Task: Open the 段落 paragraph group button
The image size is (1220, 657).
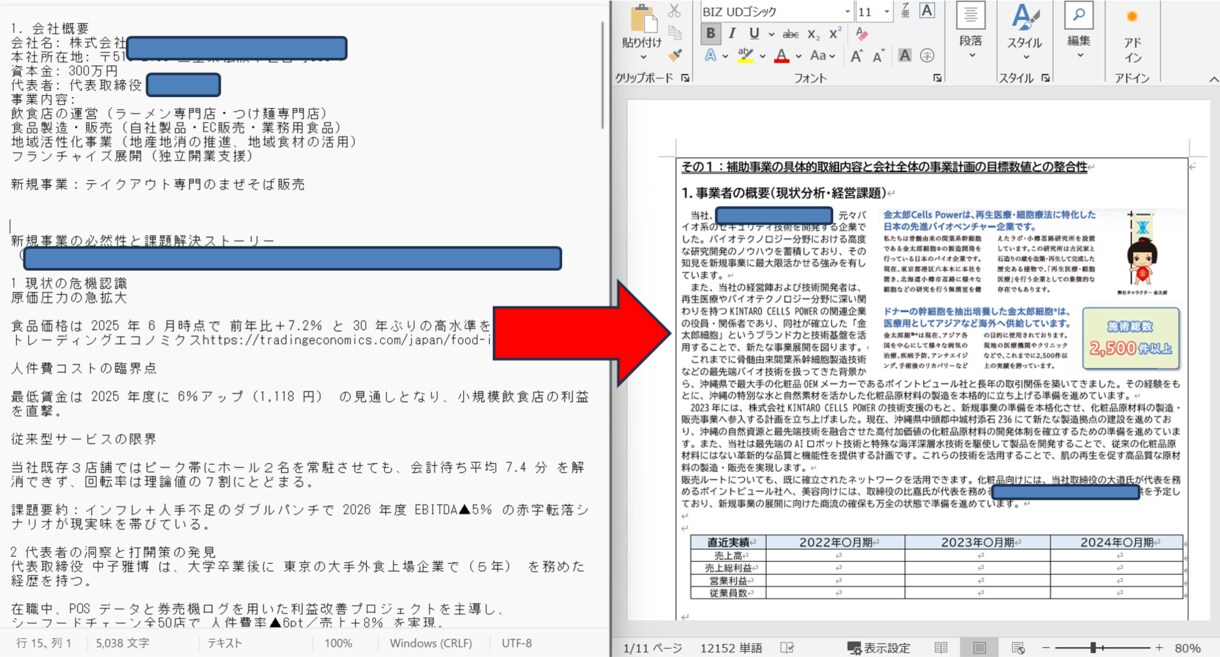Action: (971, 31)
